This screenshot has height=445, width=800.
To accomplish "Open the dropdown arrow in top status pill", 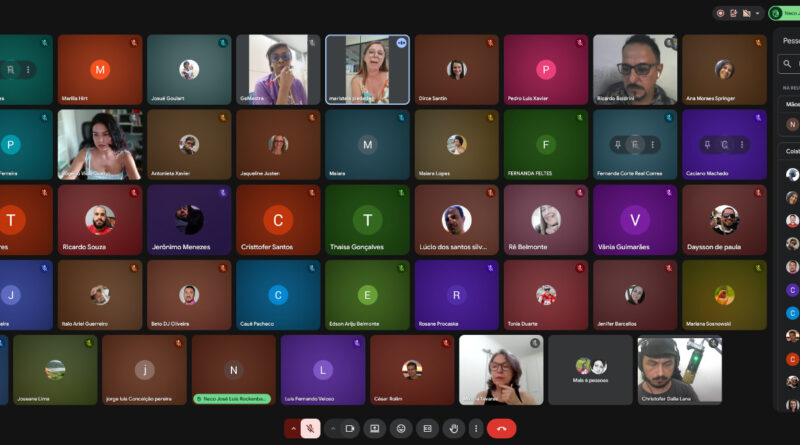I will click(x=758, y=13).
